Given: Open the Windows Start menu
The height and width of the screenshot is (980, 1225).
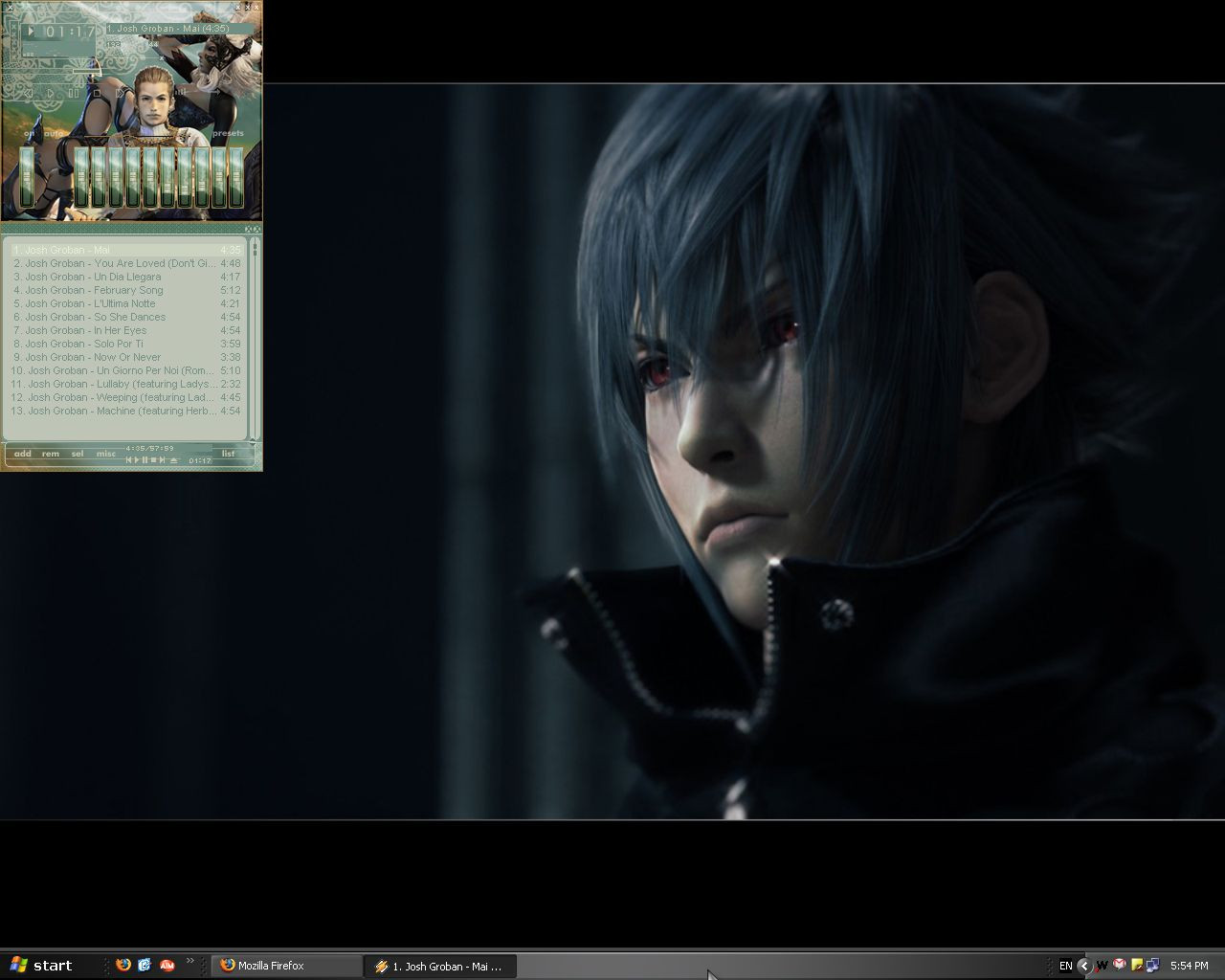Looking at the screenshot, I should tap(42, 966).
